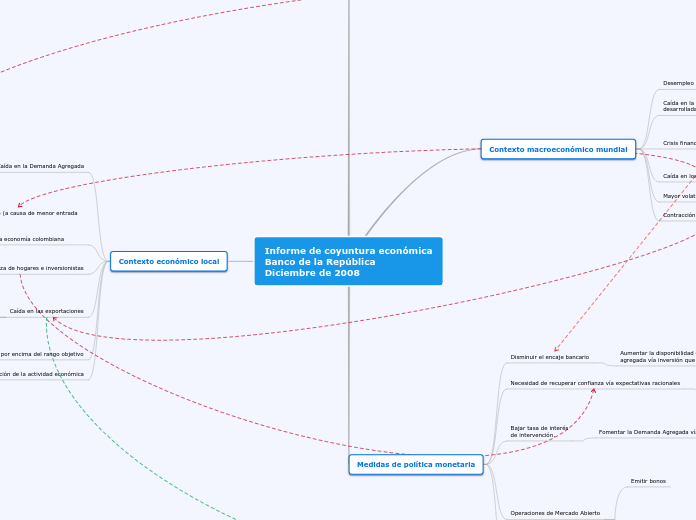Click the economía colombiana branch text
The height and width of the screenshot is (520, 696).
click(x=32, y=239)
